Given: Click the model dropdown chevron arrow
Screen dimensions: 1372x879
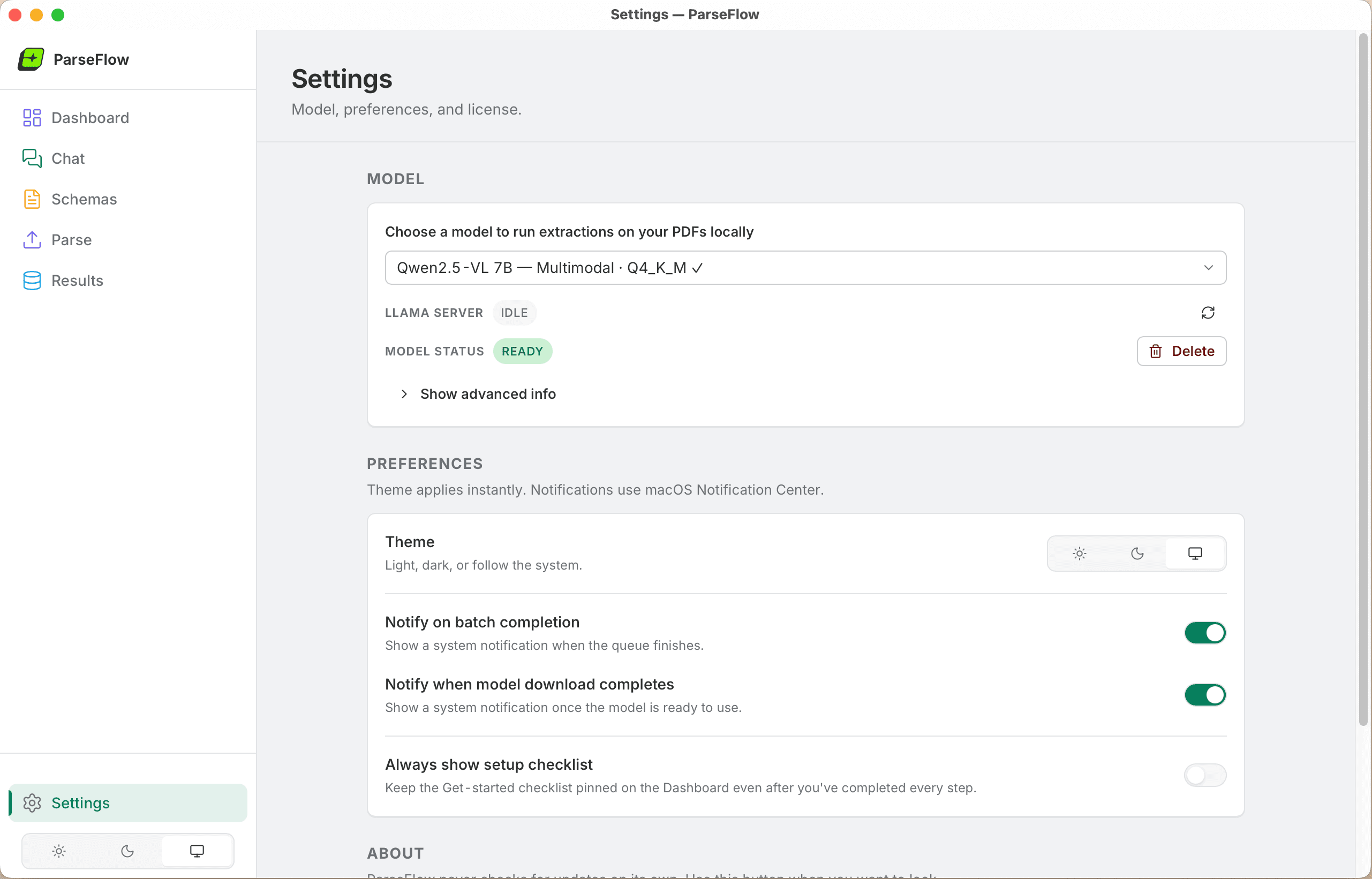Looking at the screenshot, I should coord(1208,268).
